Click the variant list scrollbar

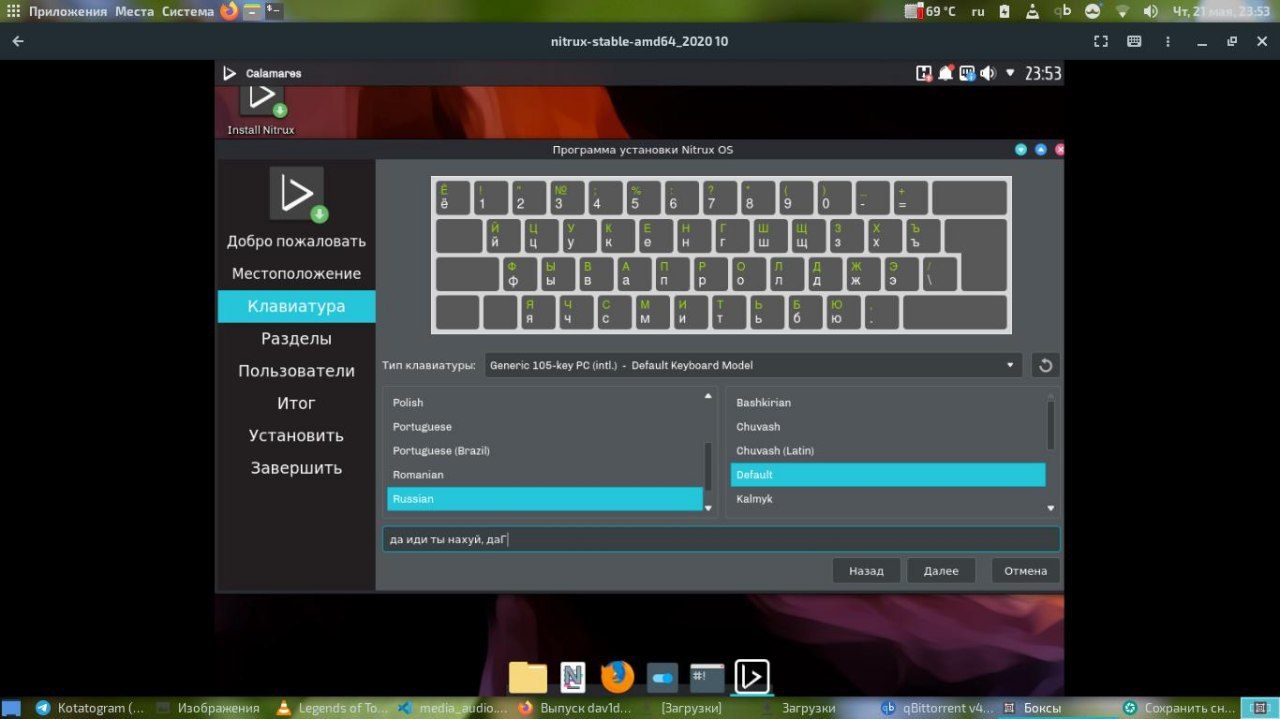pos(1051,424)
